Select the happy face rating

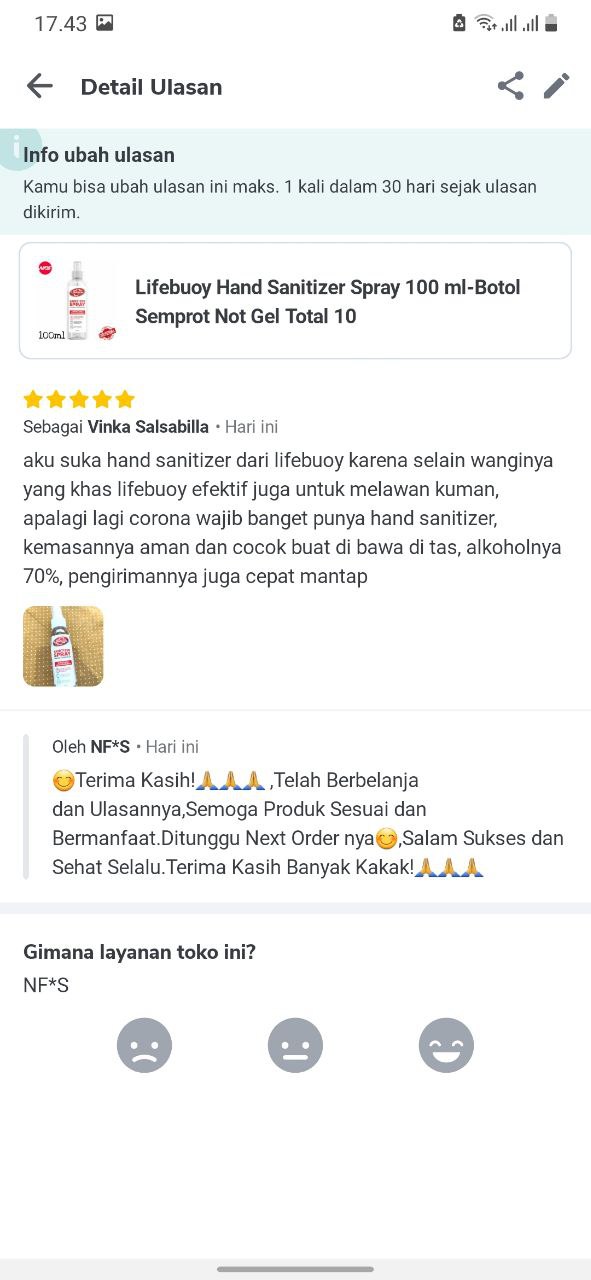tap(446, 1045)
